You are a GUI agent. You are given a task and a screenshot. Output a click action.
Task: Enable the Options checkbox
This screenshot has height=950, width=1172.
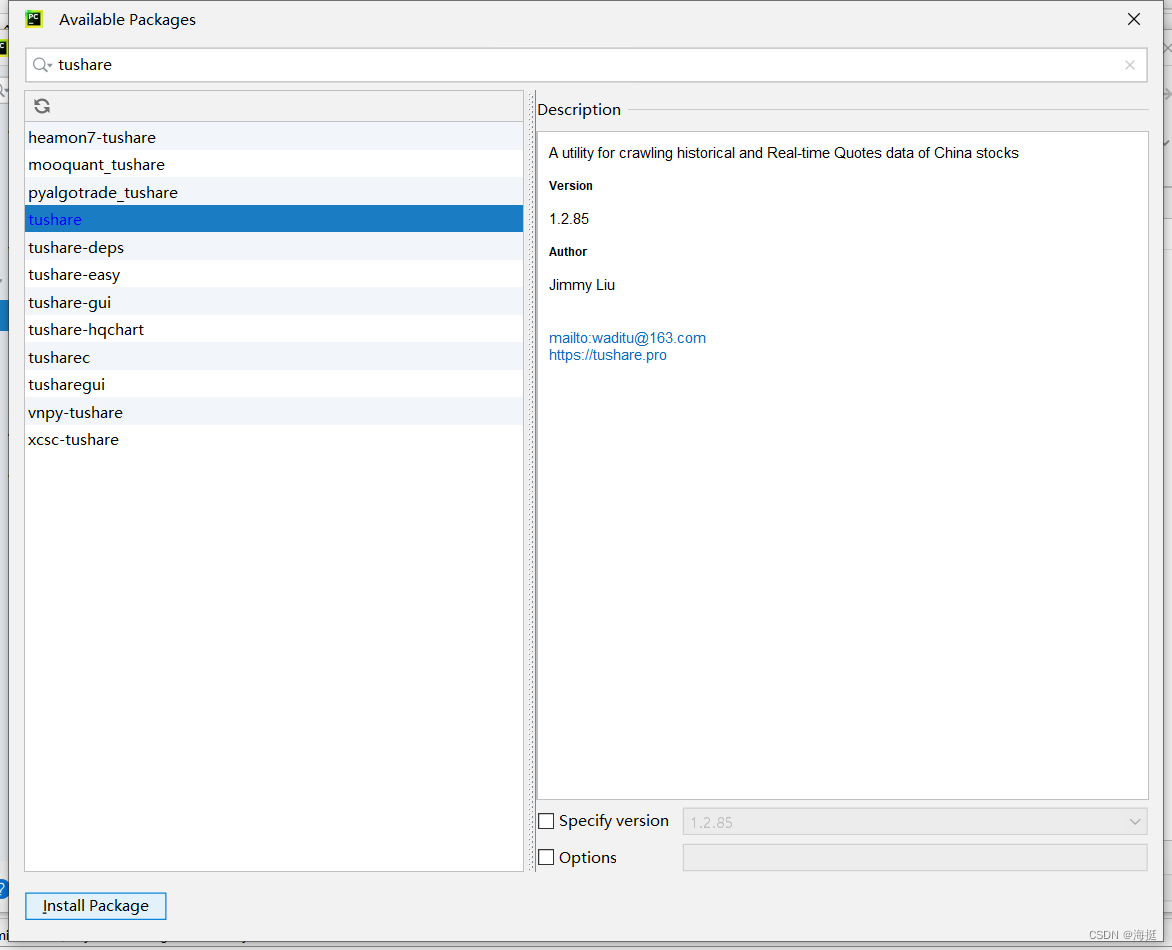point(546,857)
